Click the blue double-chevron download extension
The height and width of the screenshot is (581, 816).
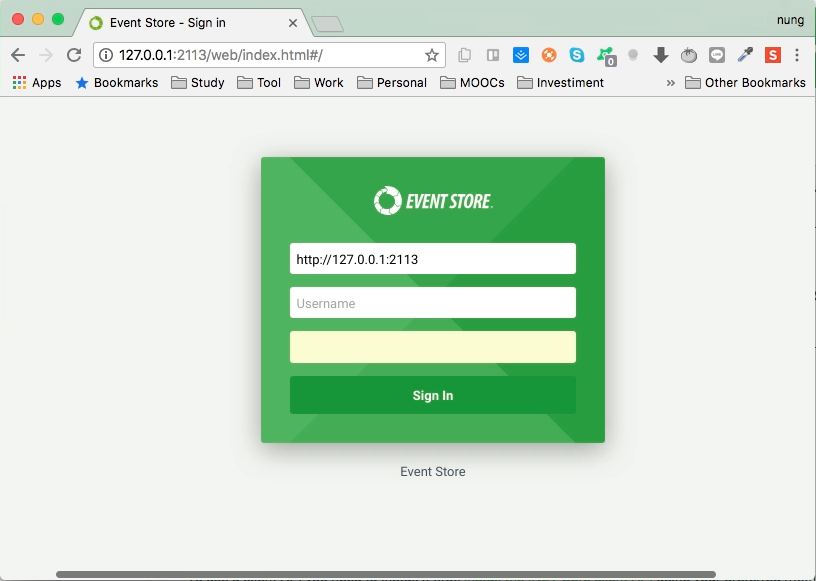[520, 55]
